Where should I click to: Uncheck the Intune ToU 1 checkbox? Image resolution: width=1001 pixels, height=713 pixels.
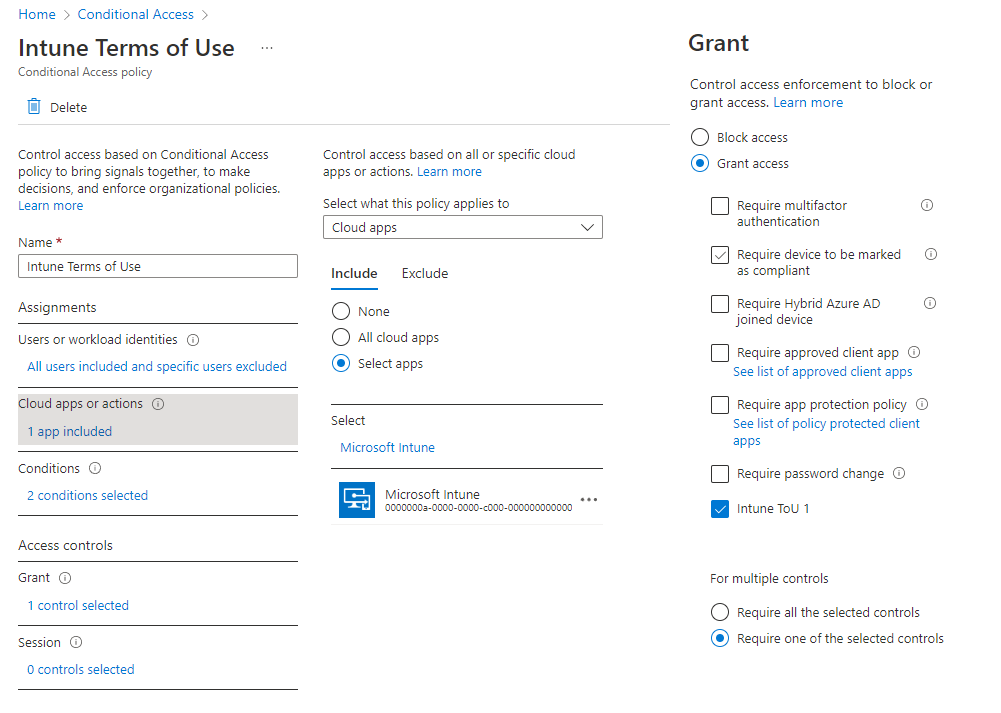pos(720,509)
